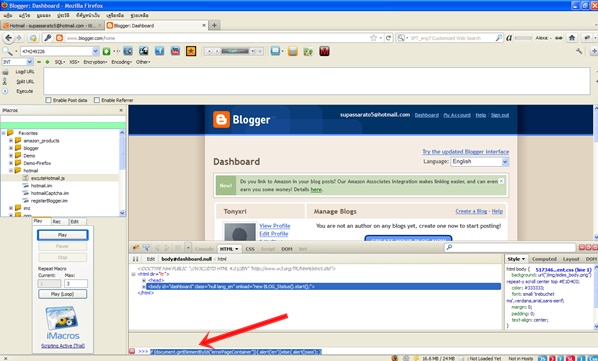Open the SQL menu in HackBar
Screen dimensions: 598x361
(x=60, y=62)
